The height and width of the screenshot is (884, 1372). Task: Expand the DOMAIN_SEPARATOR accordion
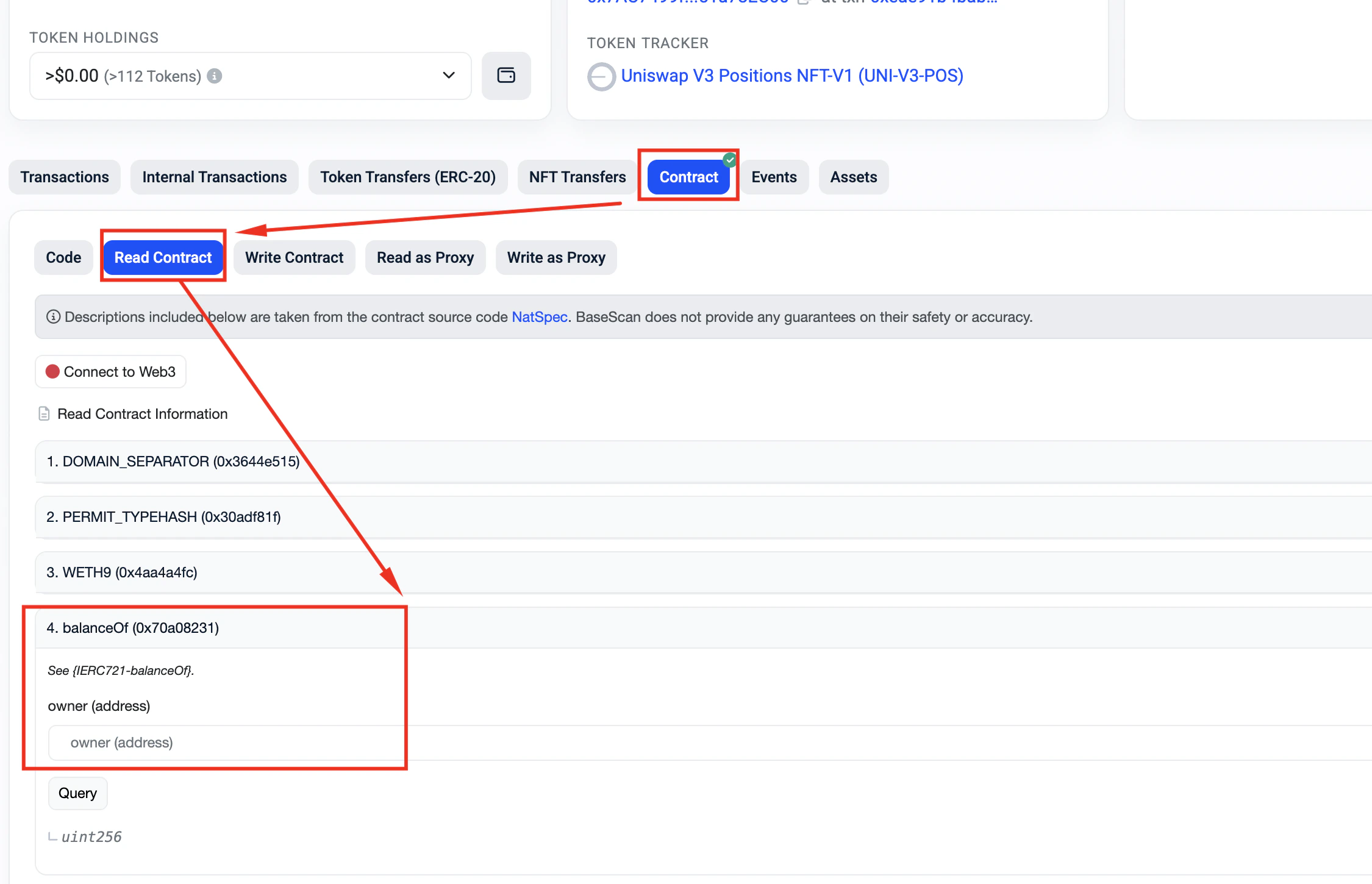173,462
